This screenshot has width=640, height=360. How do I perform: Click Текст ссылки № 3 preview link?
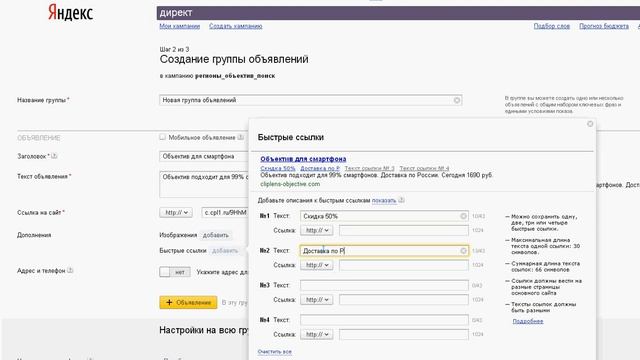[369, 168]
